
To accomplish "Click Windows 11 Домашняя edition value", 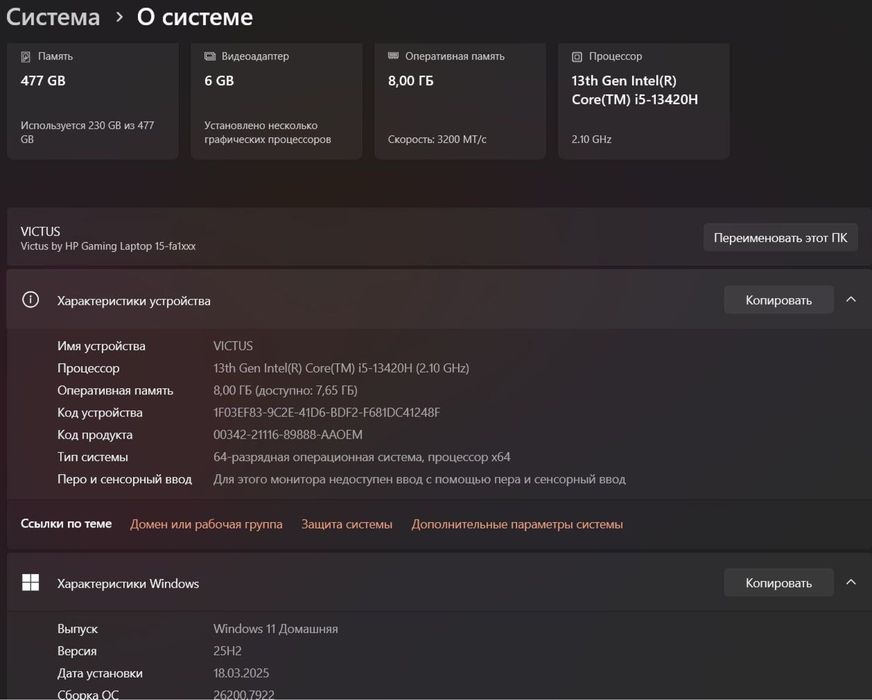I will pos(276,629).
